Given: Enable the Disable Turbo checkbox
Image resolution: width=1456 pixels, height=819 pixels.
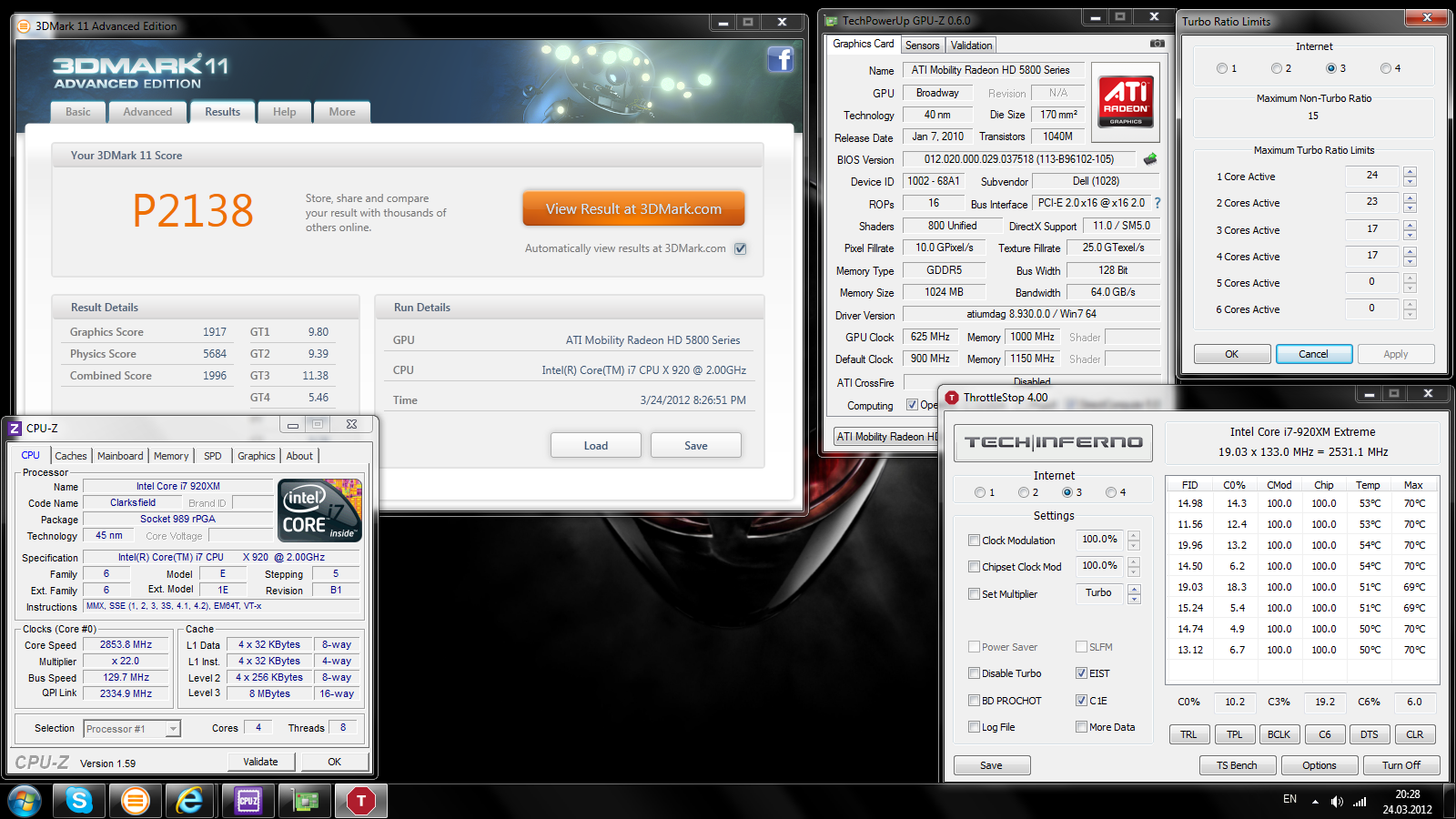Looking at the screenshot, I should point(975,673).
